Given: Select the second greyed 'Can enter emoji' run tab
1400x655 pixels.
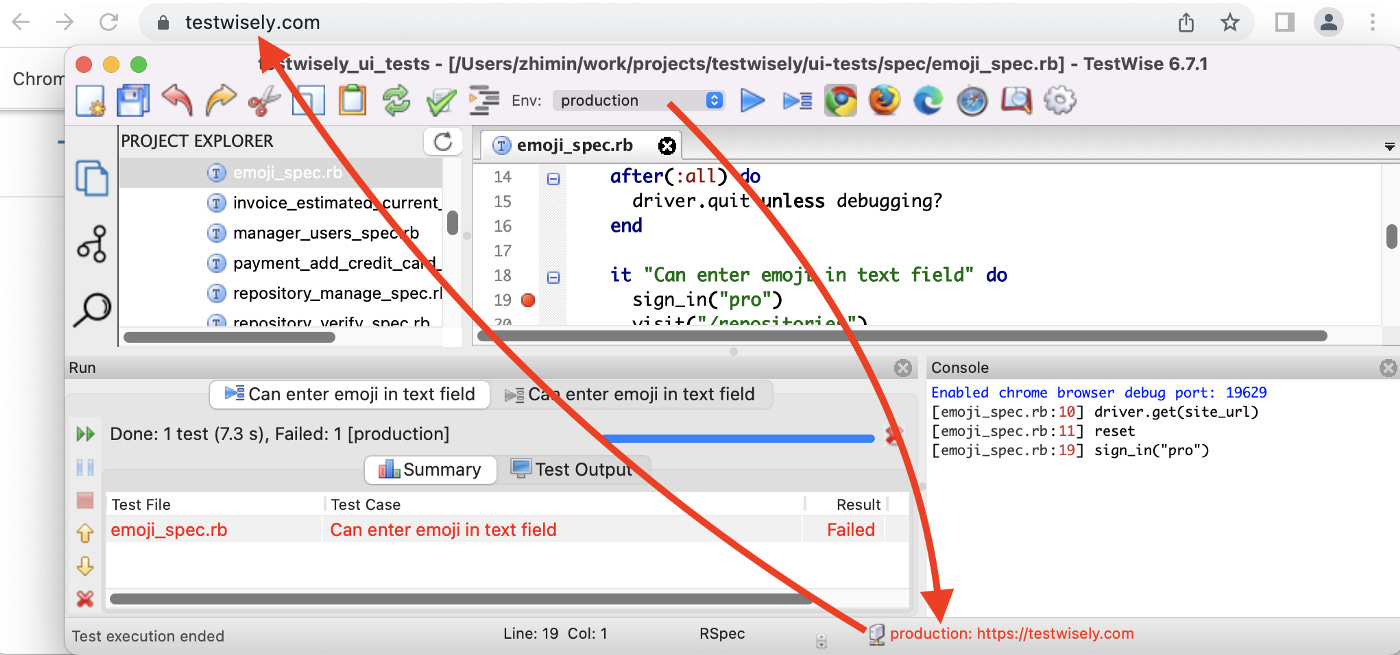Looking at the screenshot, I should point(630,394).
